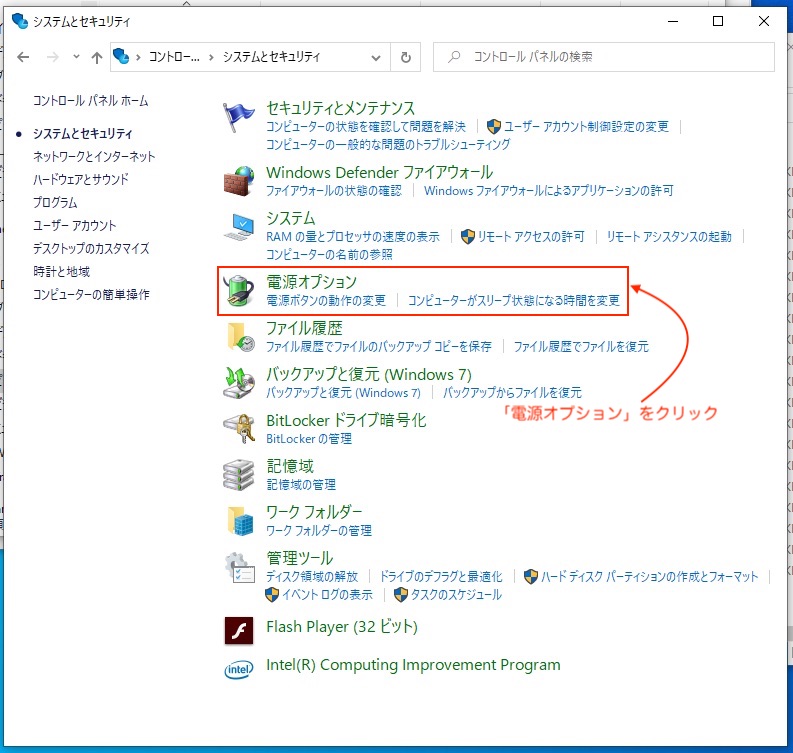Click the 電源オプション battery icon
Viewport: 793px width, 753px height.
point(239,290)
